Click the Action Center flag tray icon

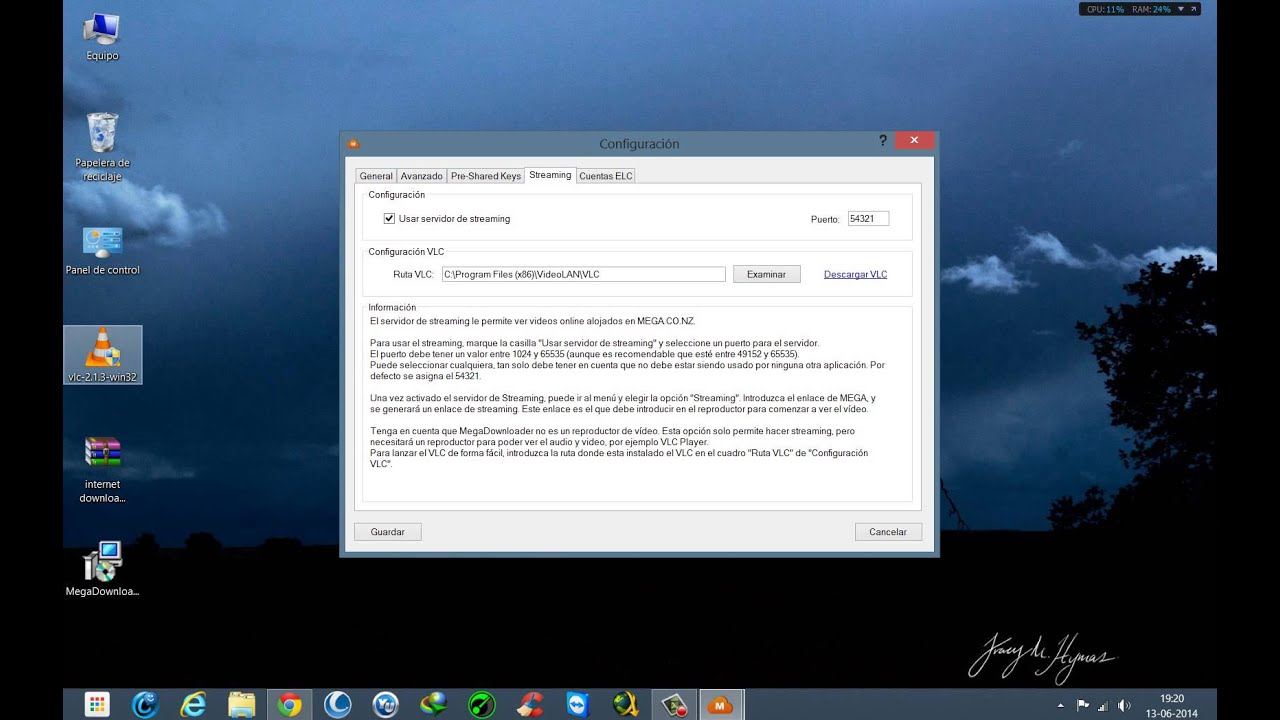[1083, 705]
